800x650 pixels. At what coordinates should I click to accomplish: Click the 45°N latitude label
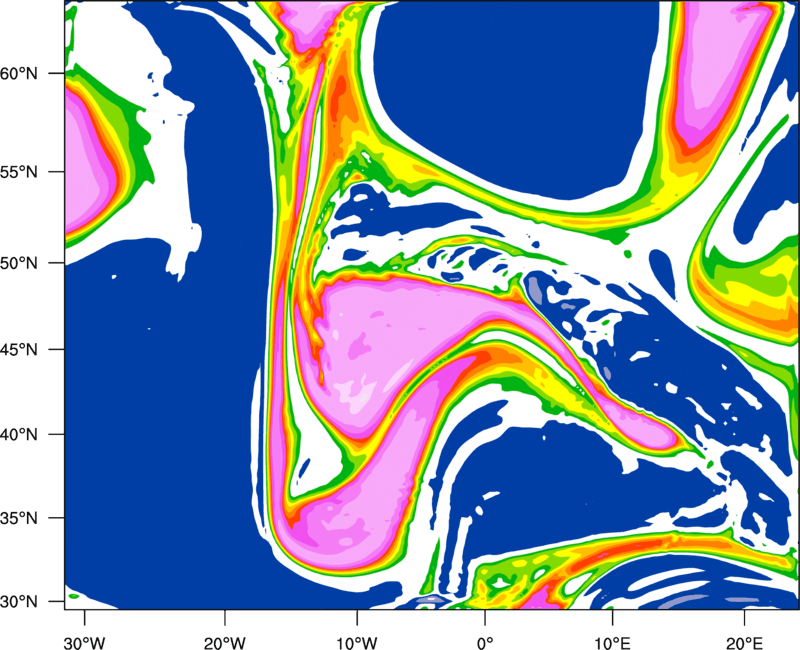click(x=19, y=349)
